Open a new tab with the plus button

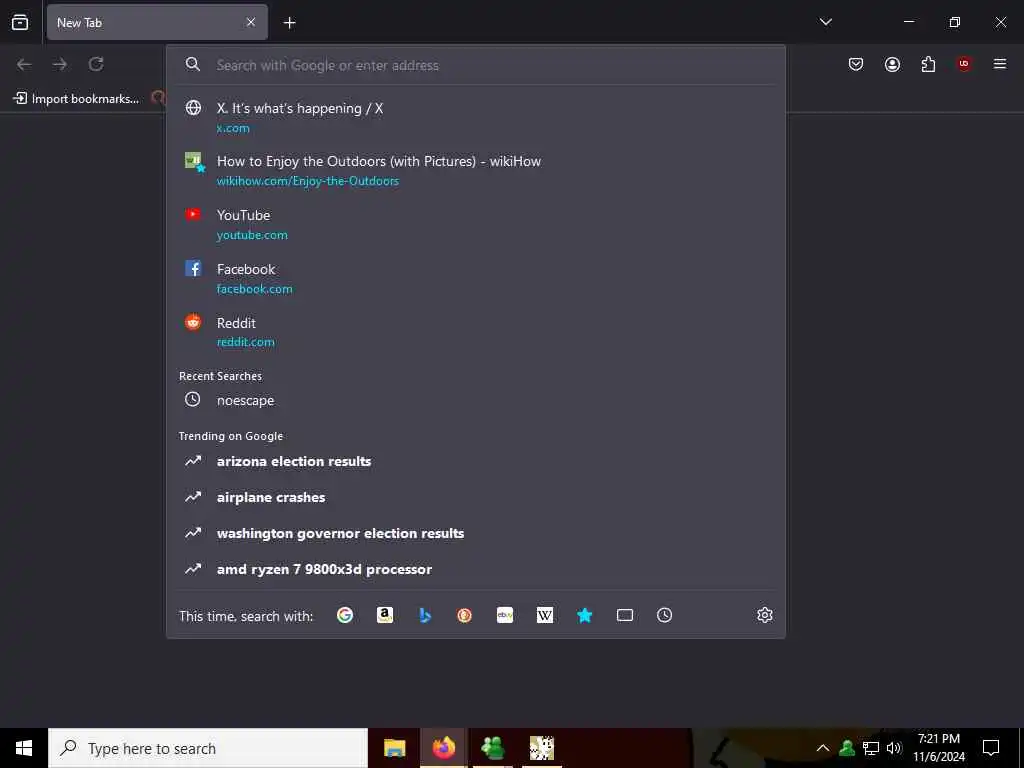click(289, 23)
